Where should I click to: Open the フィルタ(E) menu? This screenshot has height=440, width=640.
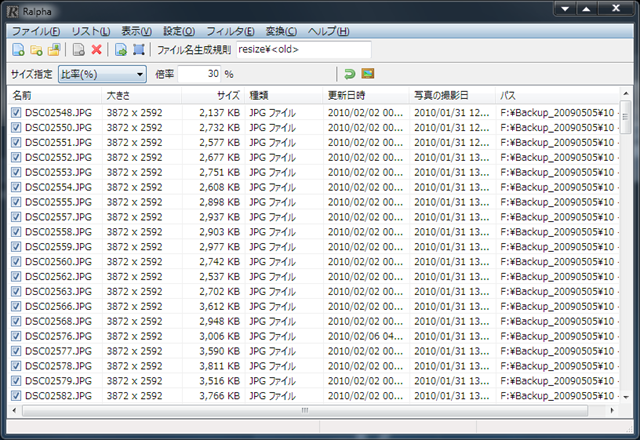tap(230, 31)
